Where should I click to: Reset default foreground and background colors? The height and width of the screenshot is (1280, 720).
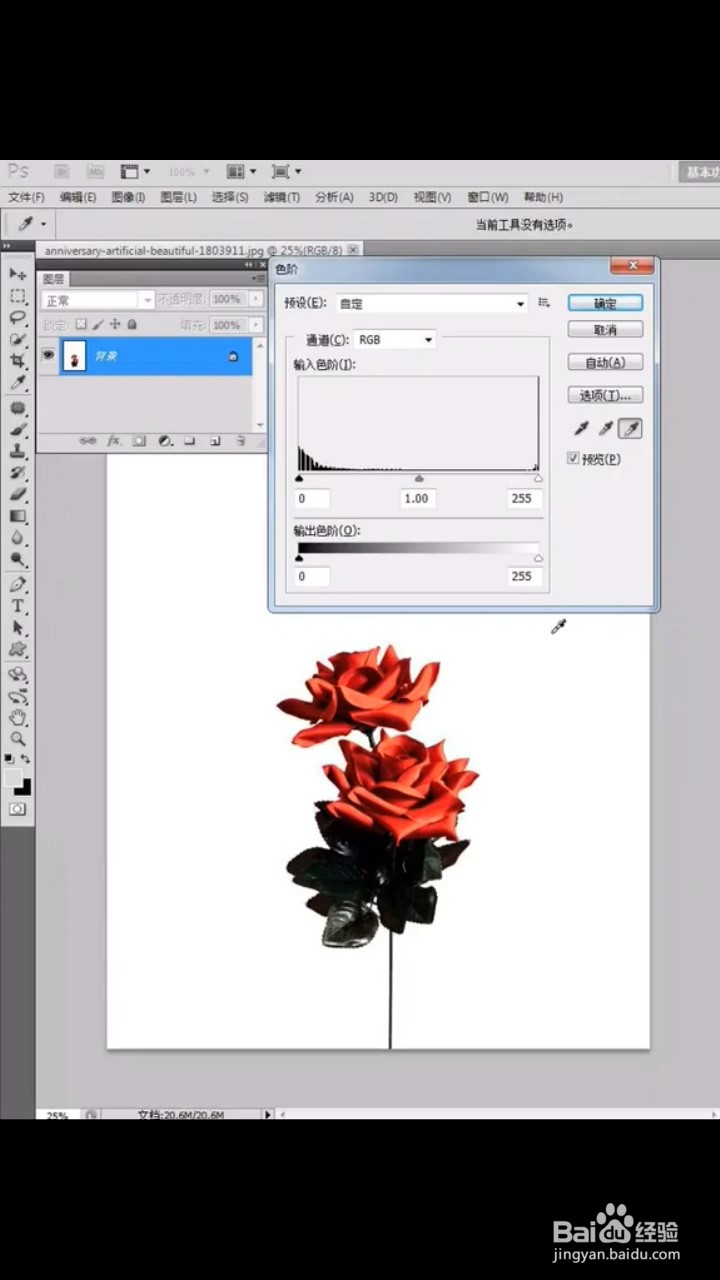pos(9,760)
